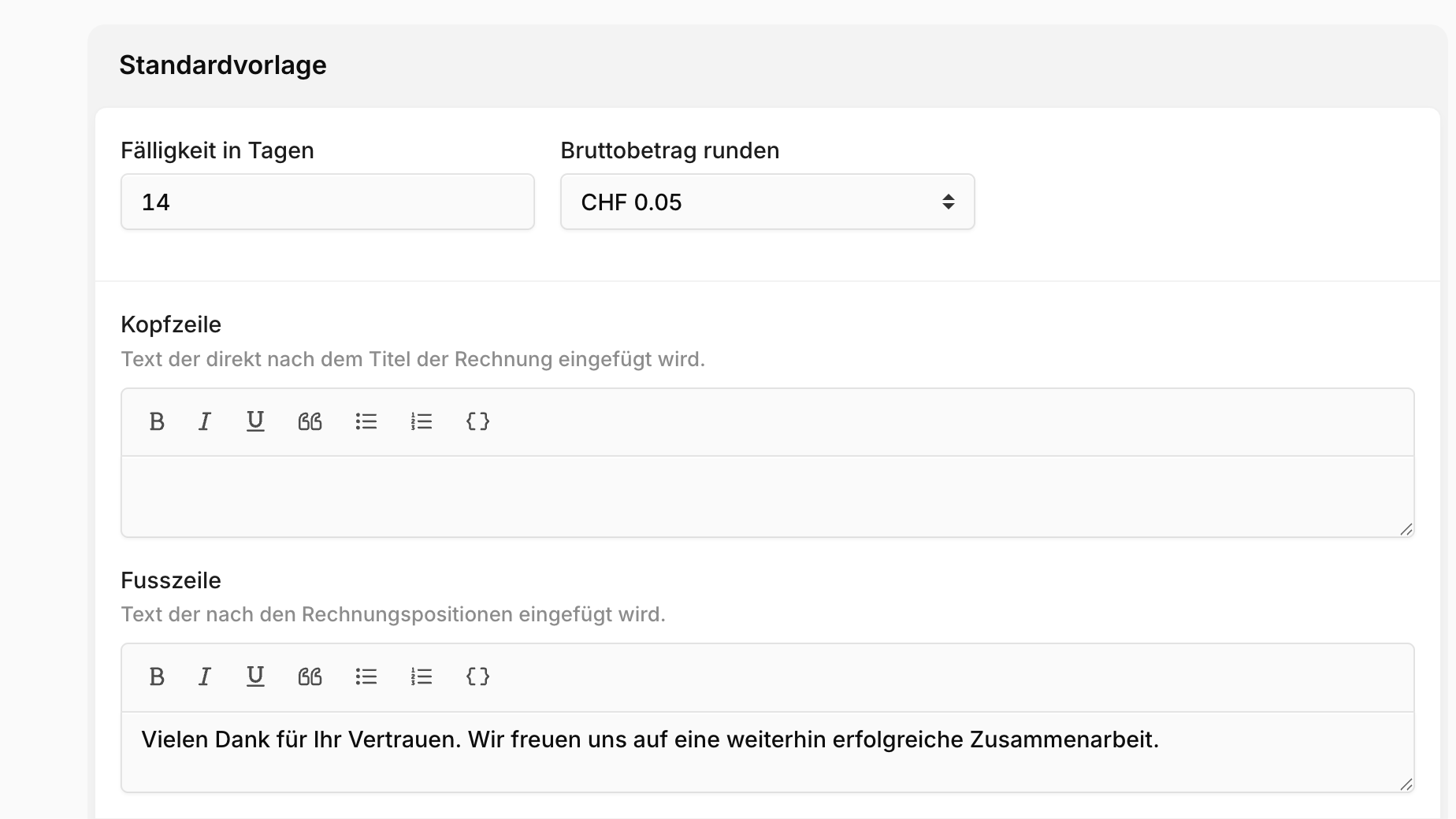Open Bruttobetrag runden dropdown
The height and width of the screenshot is (819, 1456).
click(767, 202)
